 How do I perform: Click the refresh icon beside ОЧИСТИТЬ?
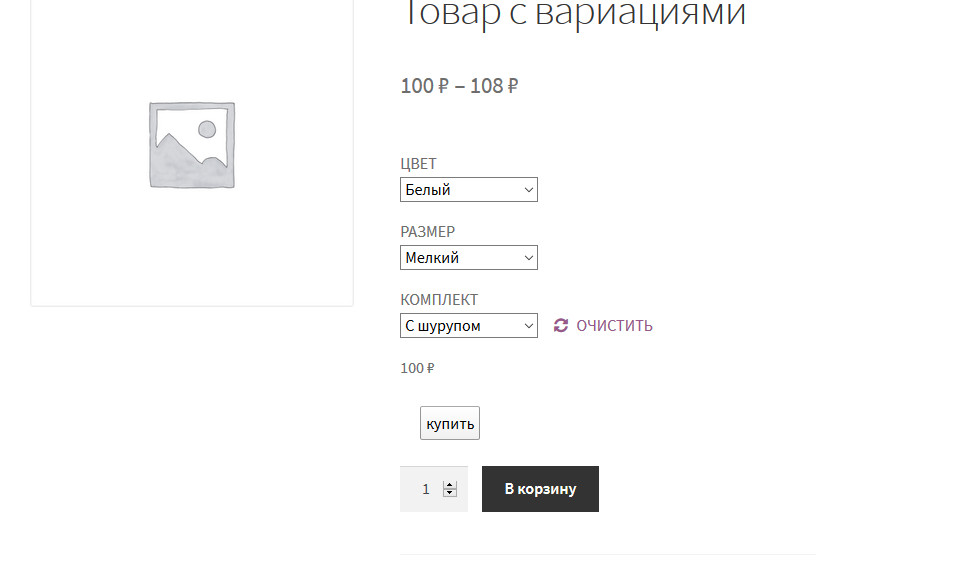click(x=561, y=325)
